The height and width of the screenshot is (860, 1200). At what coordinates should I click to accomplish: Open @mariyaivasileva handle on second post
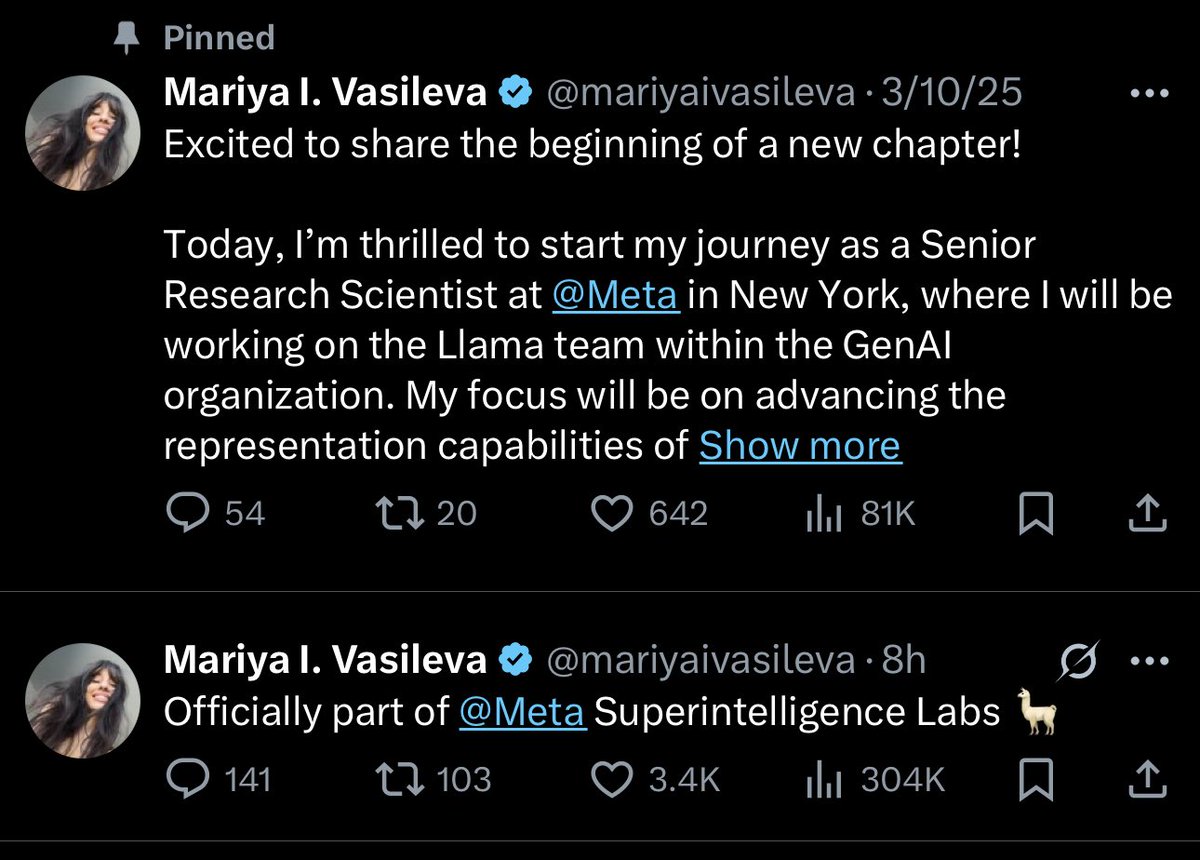699,660
